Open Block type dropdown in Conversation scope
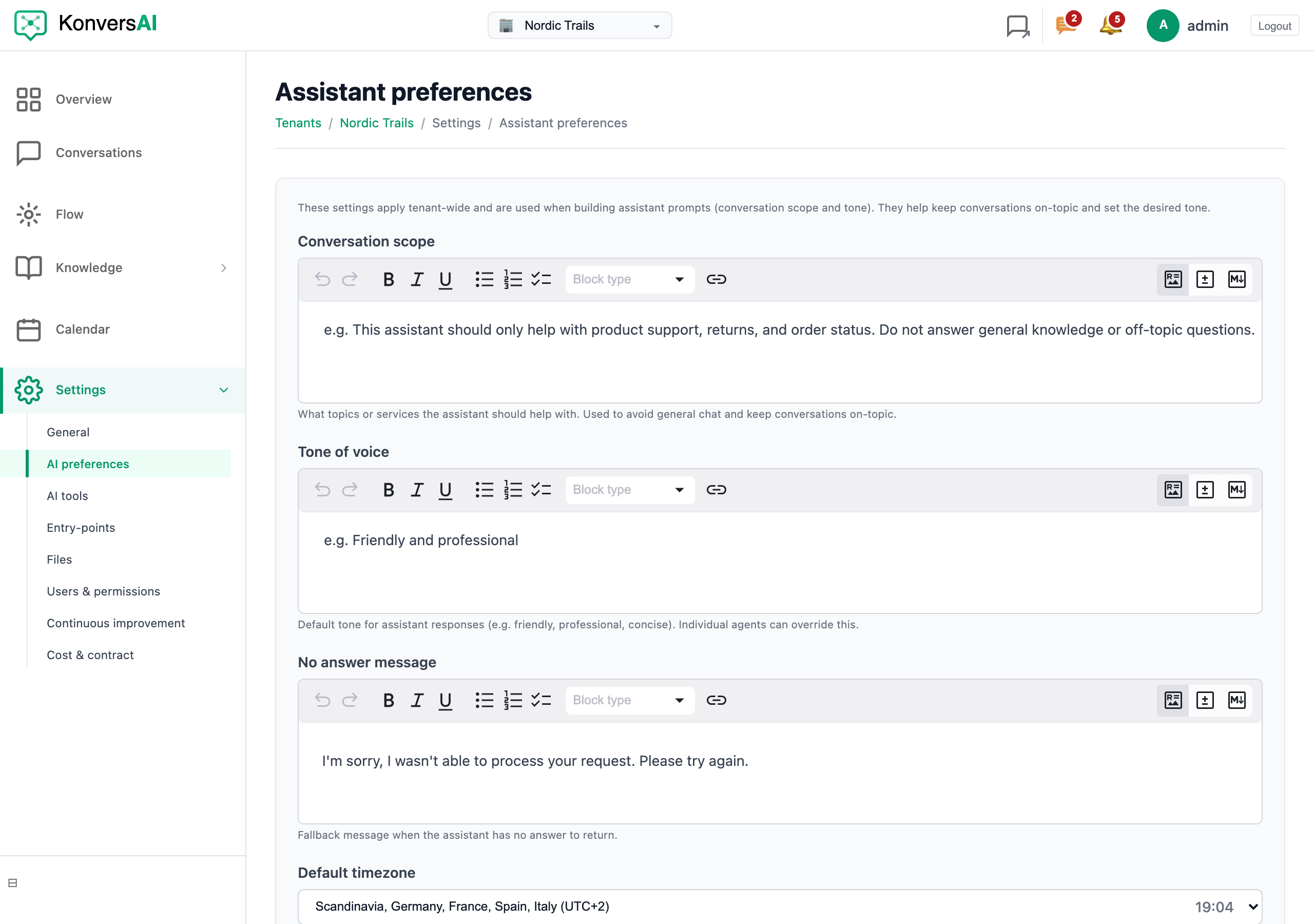This screenshot has height=924, width=1314. (630, 279)
